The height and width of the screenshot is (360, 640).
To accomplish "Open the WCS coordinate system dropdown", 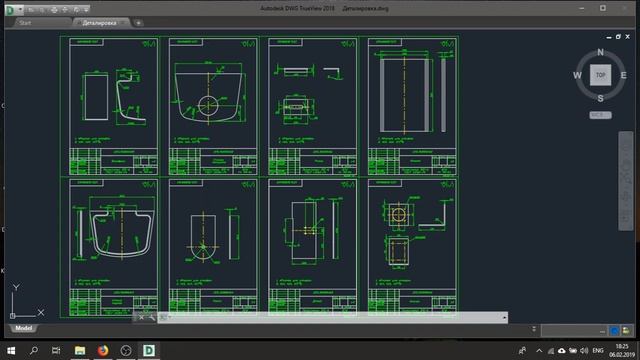I will coord(600,115).
